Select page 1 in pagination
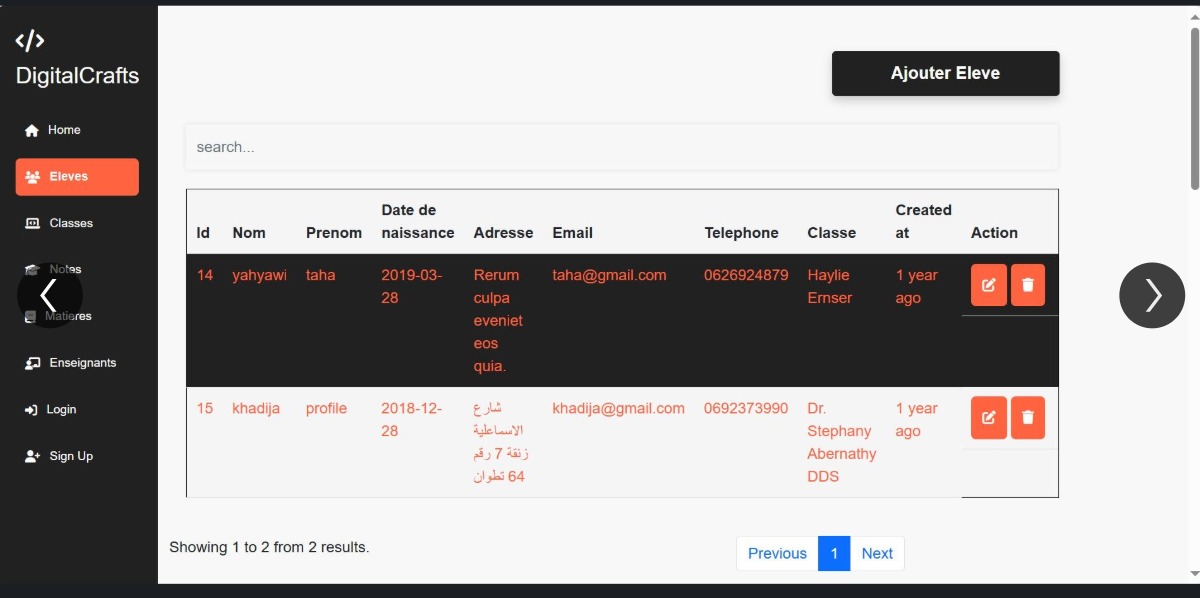Image resolution: width=1200 pixels, height=598 pixels. (x=834, y=553)
